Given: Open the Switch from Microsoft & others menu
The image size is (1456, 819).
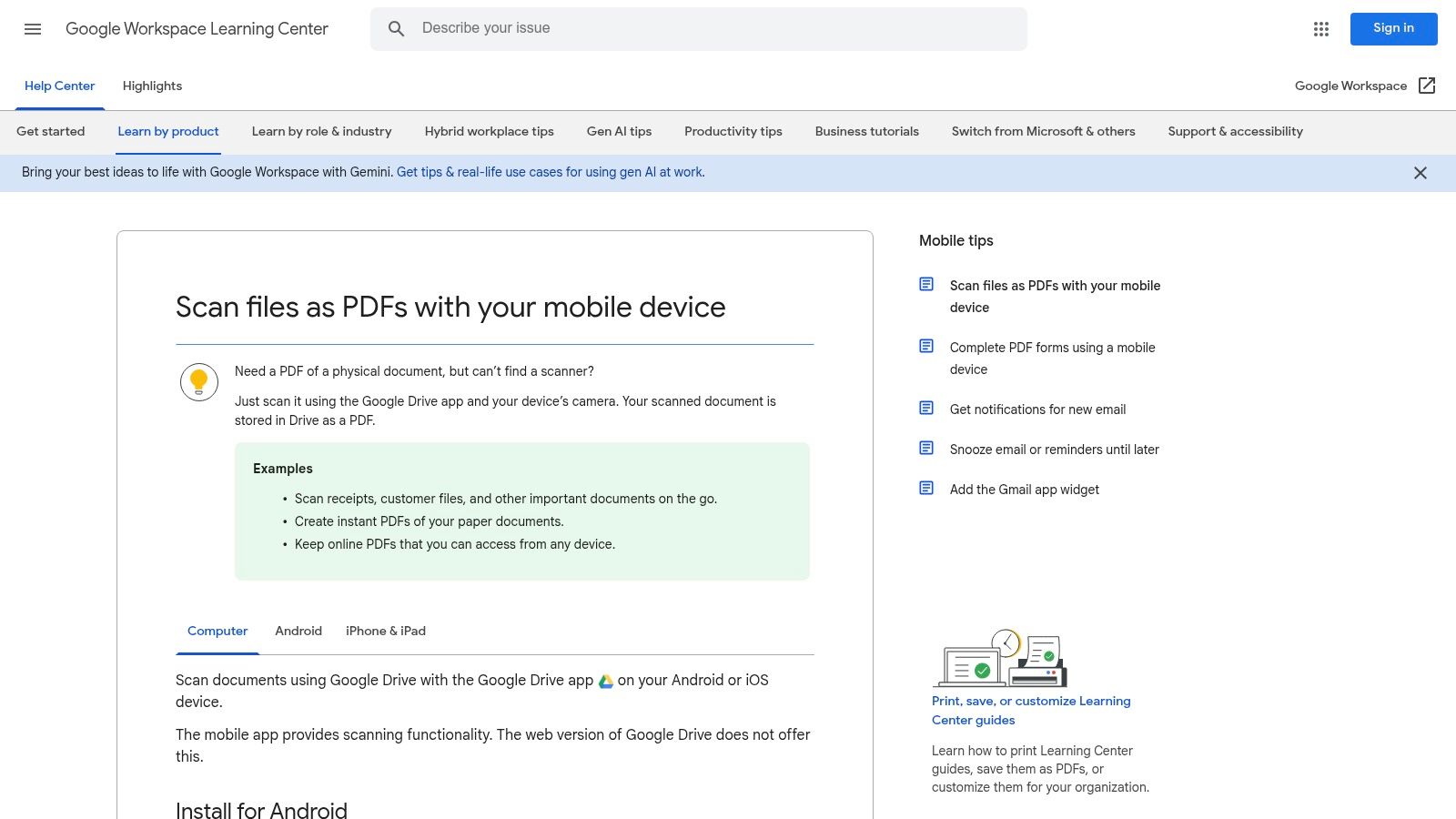Looking at the screenshot, I should click(x=1043, y=131).
